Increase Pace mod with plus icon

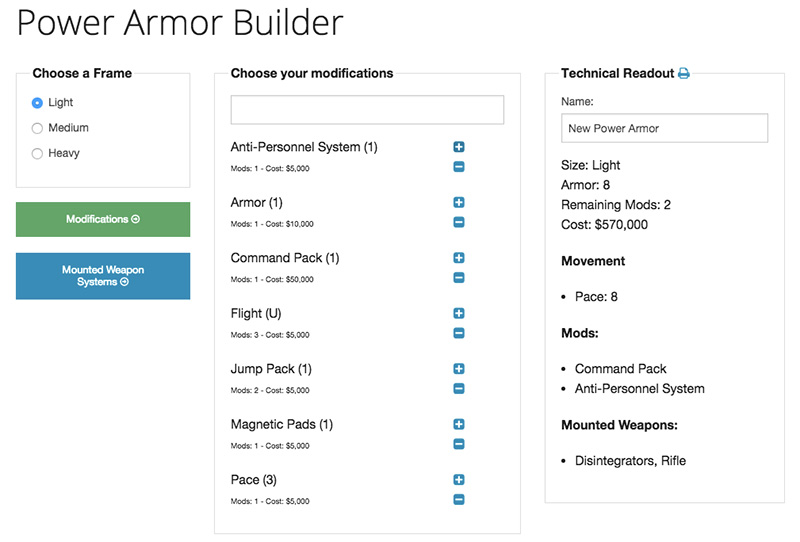(459, 480)
